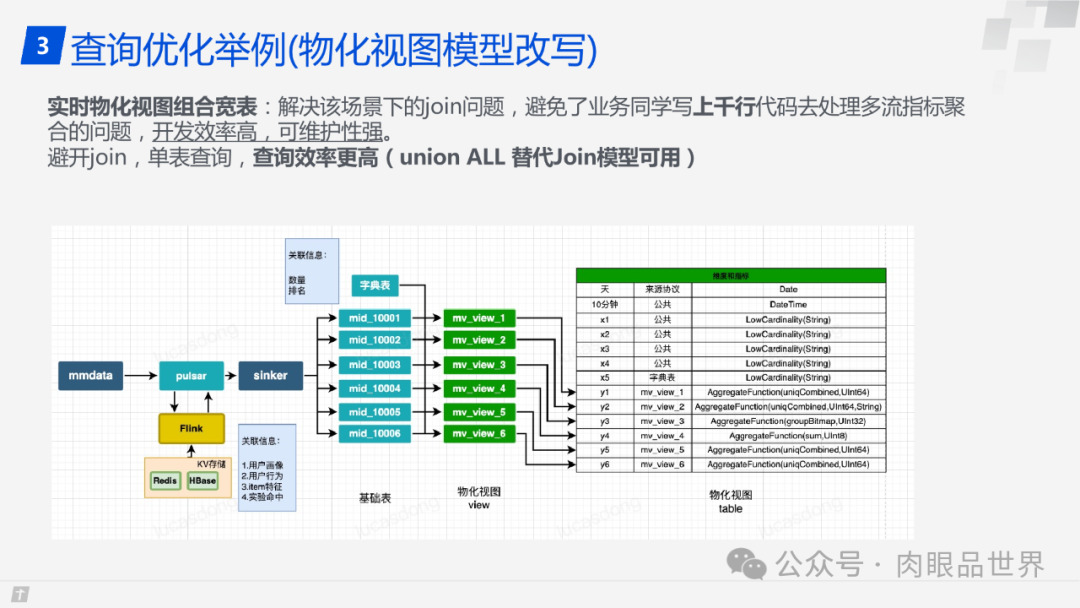The width and height of the screenshot is (1080, 608).
Task: Select the mid_10001 base table box
Action: pos(374,318)
